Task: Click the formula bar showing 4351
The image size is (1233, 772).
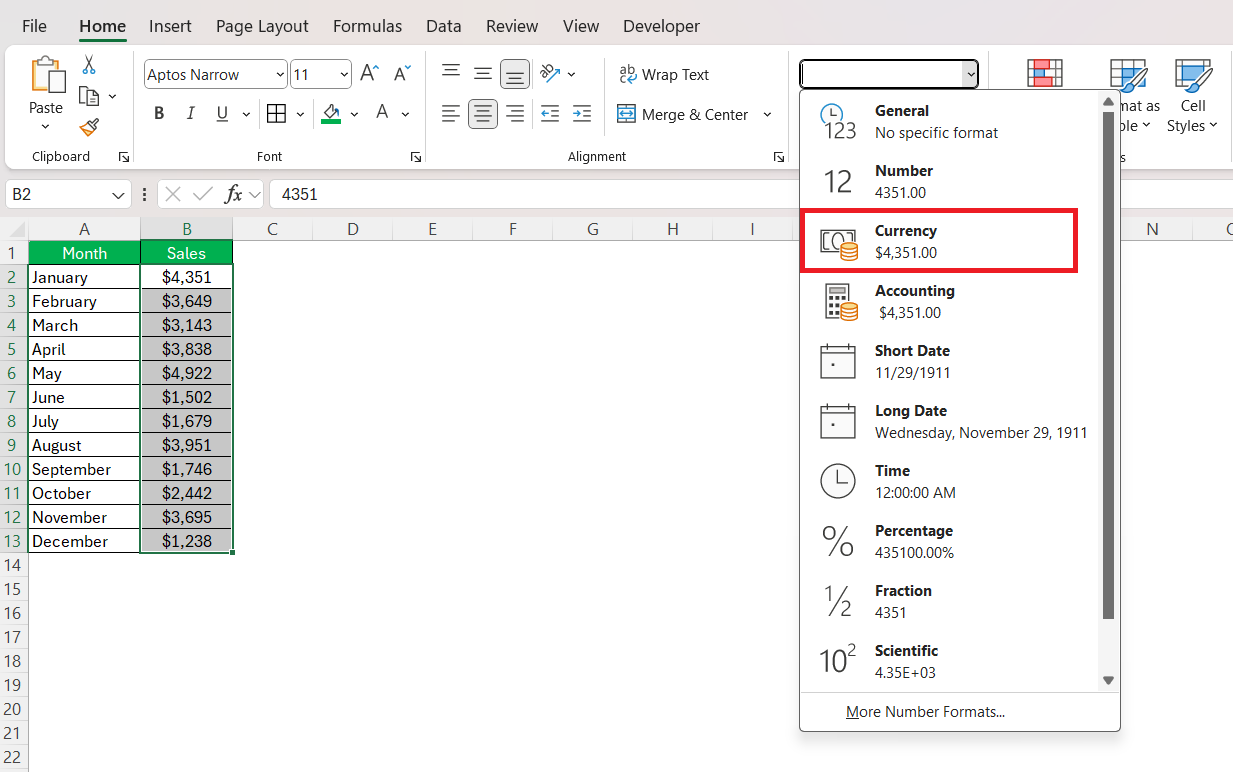Action: (x=750, y=194)
